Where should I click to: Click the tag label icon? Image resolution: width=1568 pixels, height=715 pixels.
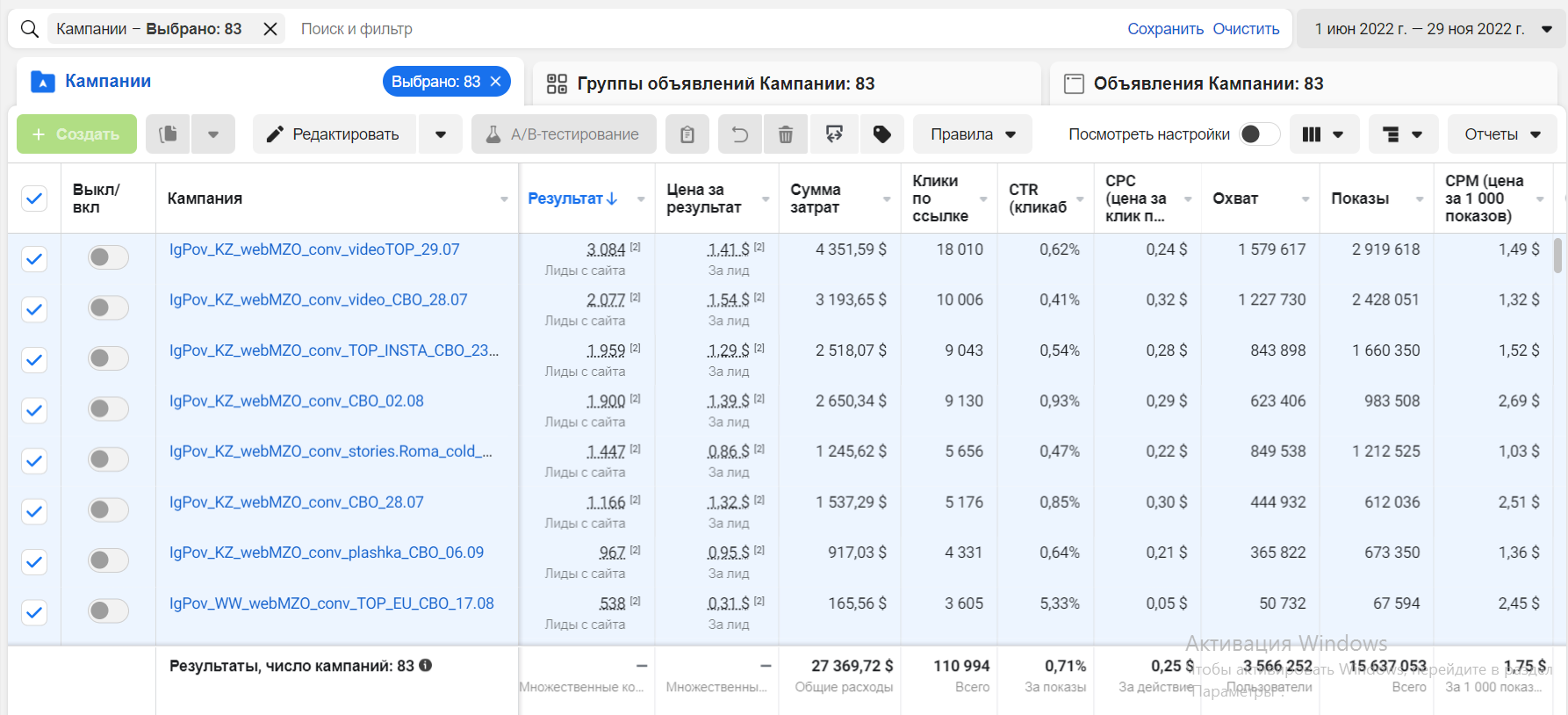pos(882,134)
